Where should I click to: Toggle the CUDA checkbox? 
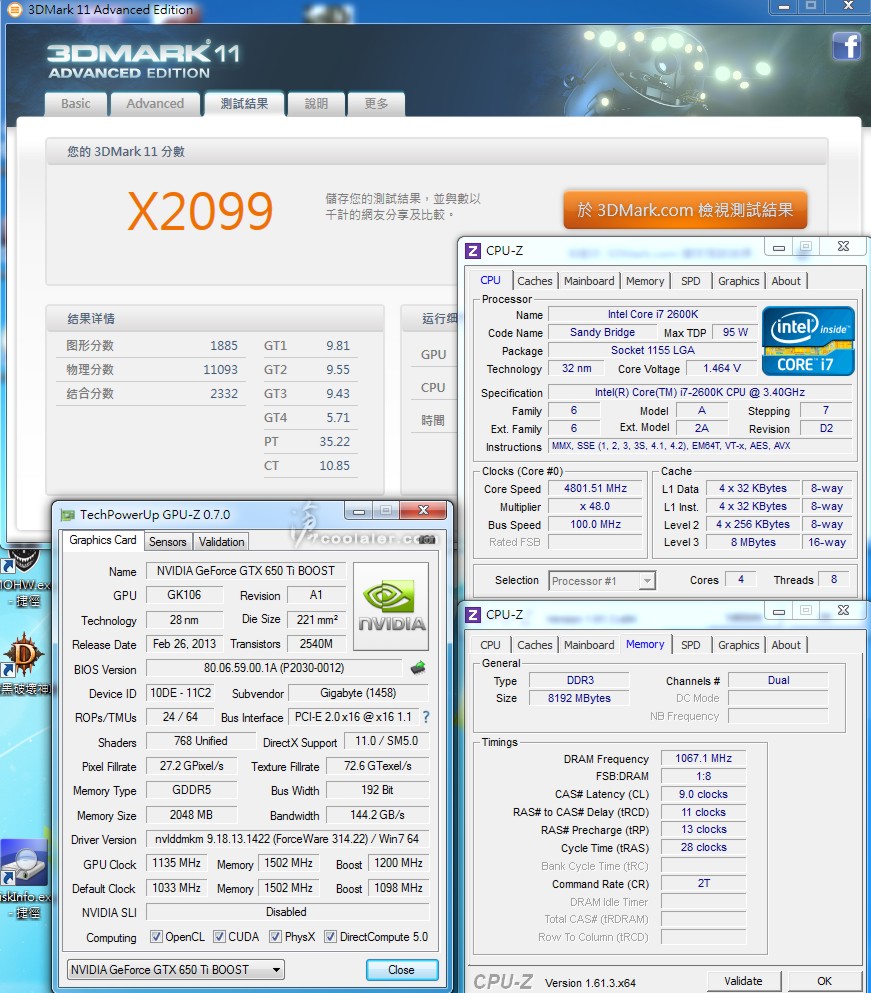[x=219, y=937]
